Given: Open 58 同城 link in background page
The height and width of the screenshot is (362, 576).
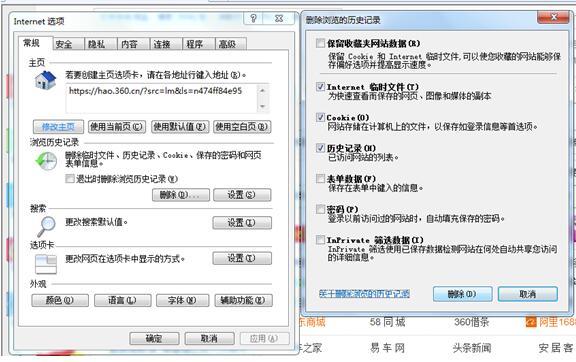Looking at the screenshot, I should tap(387, 322).
